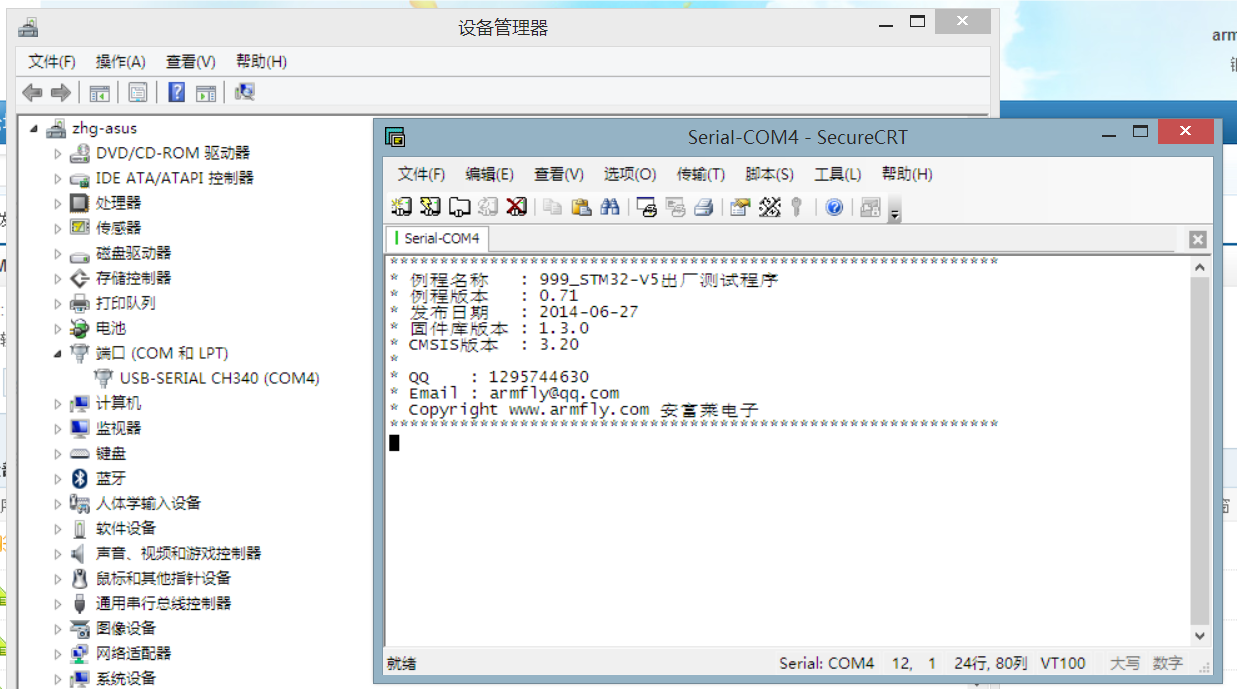Collapse the 端口 (COM 和 LPT) node
The height and width of the screenshot is (689, 1237).
point(57,354)
